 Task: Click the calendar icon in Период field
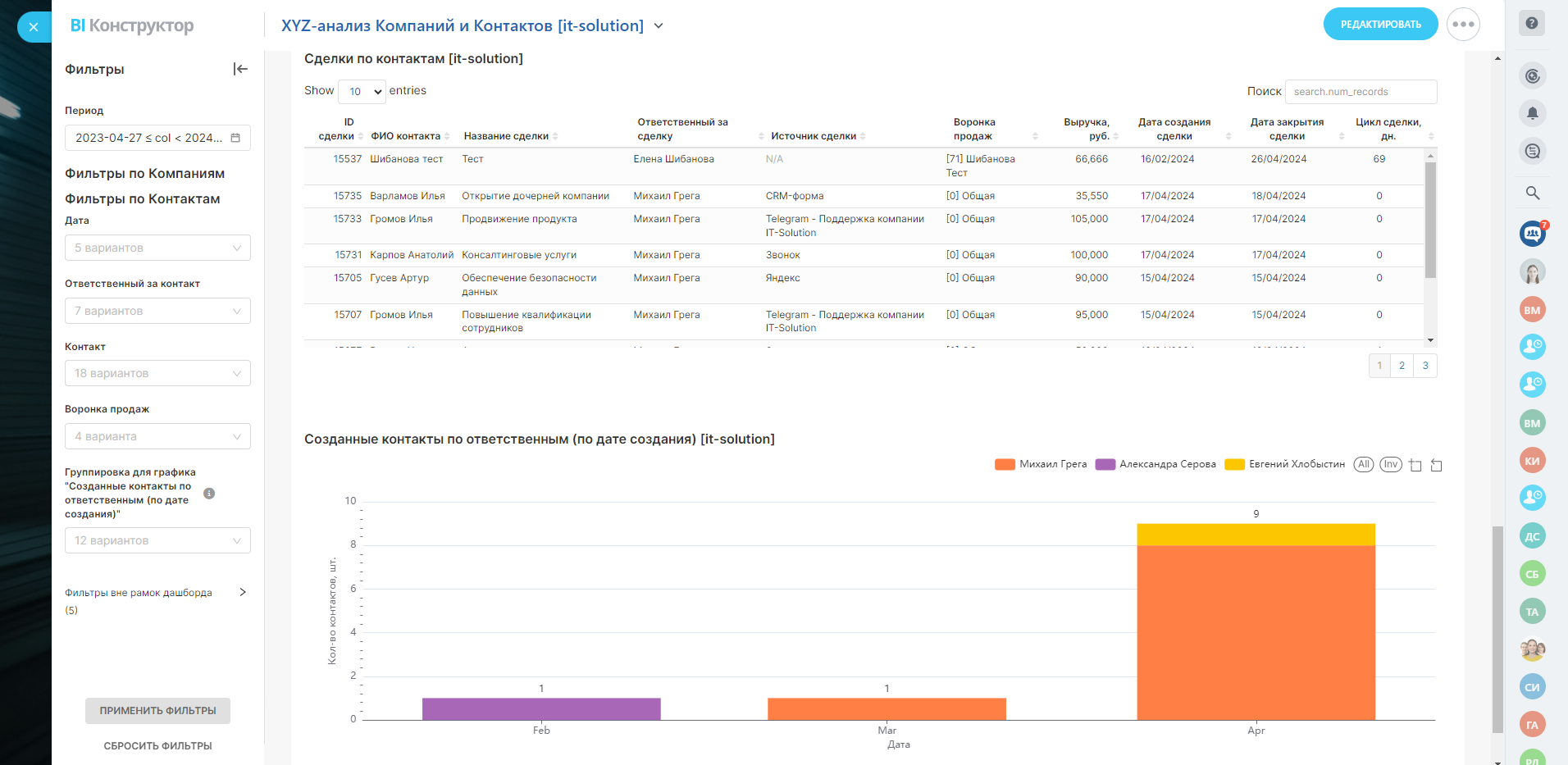click(235, 138)
